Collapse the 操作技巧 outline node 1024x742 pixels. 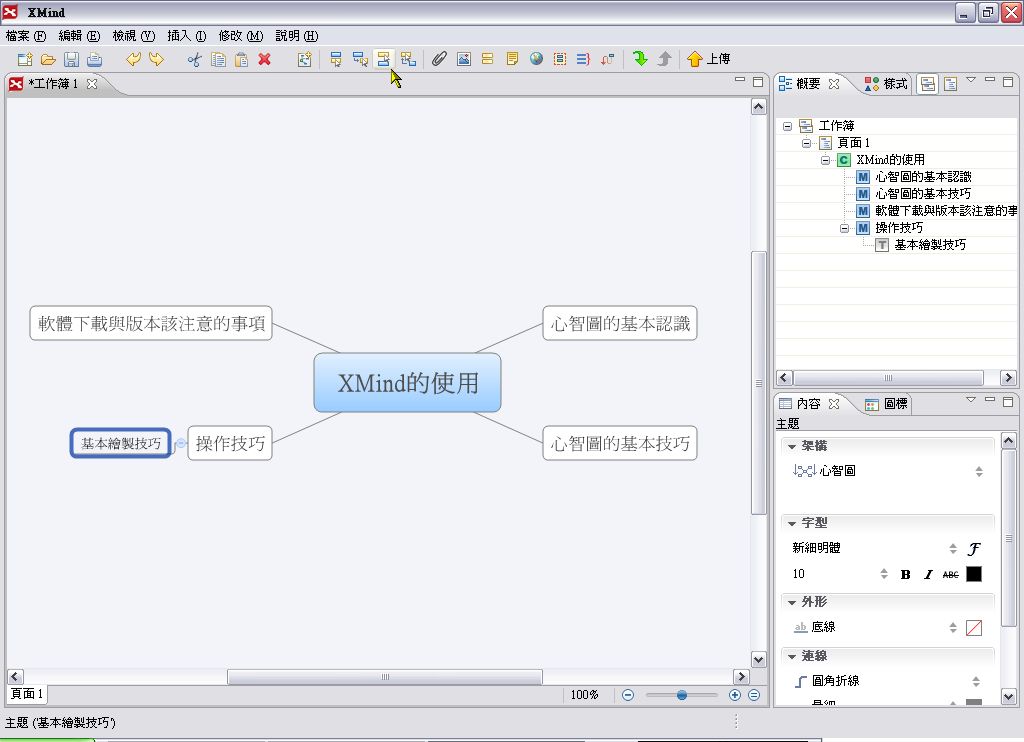(x=844, y=228)
